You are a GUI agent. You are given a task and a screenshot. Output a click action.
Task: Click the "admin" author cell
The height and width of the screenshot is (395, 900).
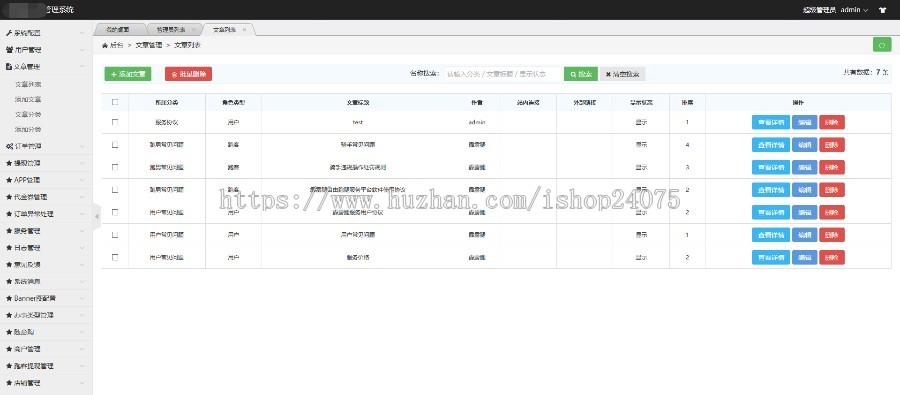click(476, 122)
